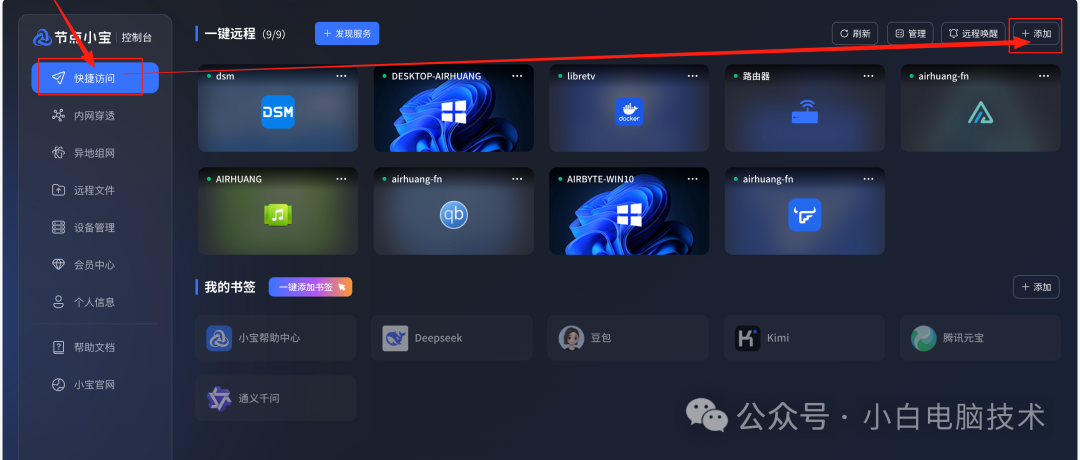Click the 远程文件 folder icon
This screenshot has height=460, width=1080.
pyautogui.click(x=59, y=190)
